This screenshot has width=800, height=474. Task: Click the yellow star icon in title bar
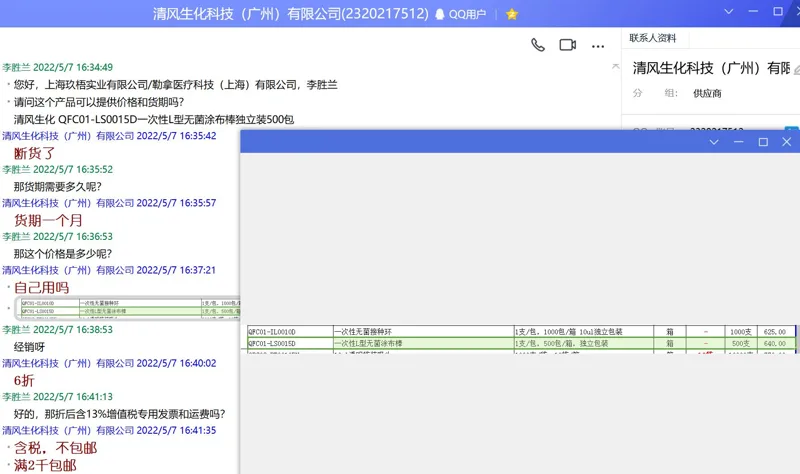512,14
